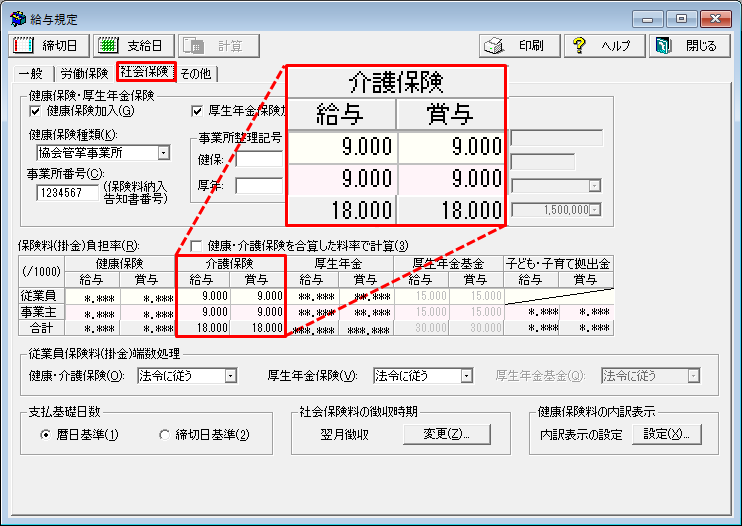Click the 閉じる door icon button
742x526 pixels.
point(689,46)
